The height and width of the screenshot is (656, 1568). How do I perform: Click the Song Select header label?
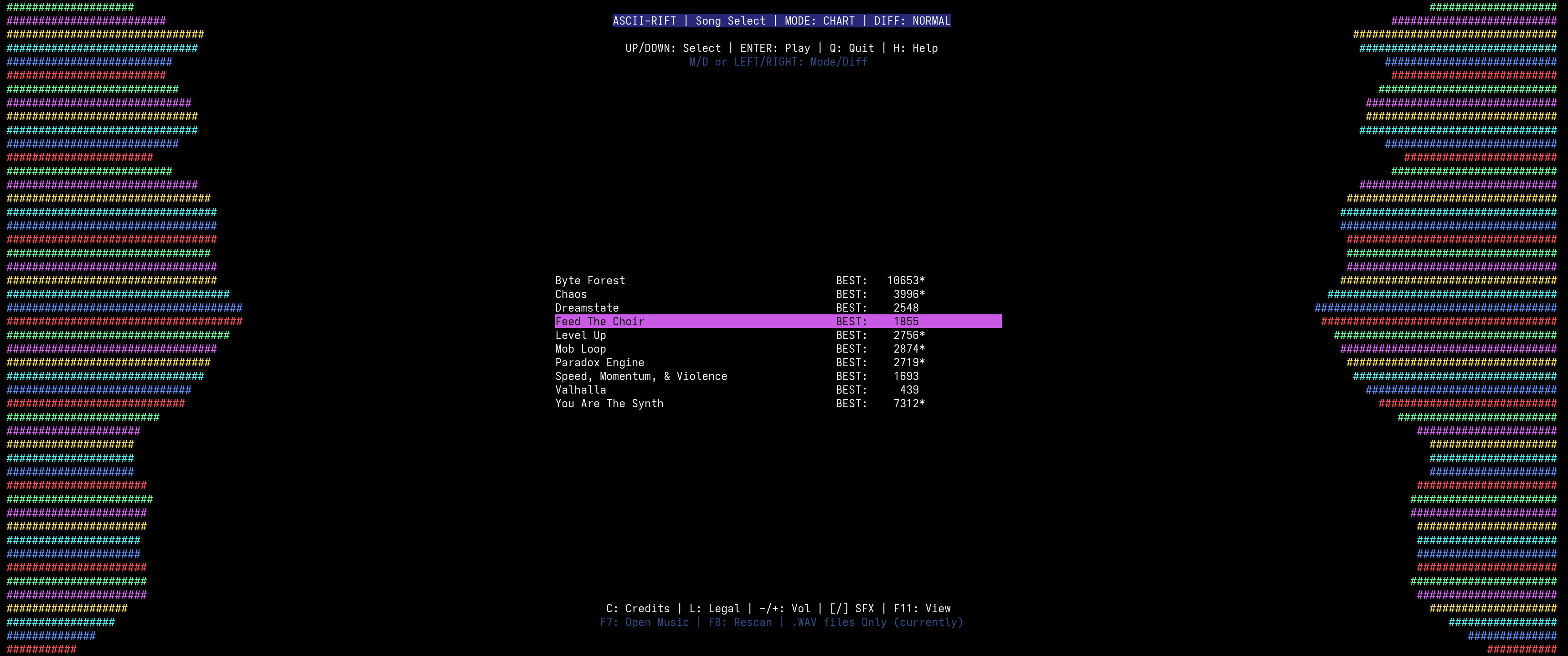[730, 20]
